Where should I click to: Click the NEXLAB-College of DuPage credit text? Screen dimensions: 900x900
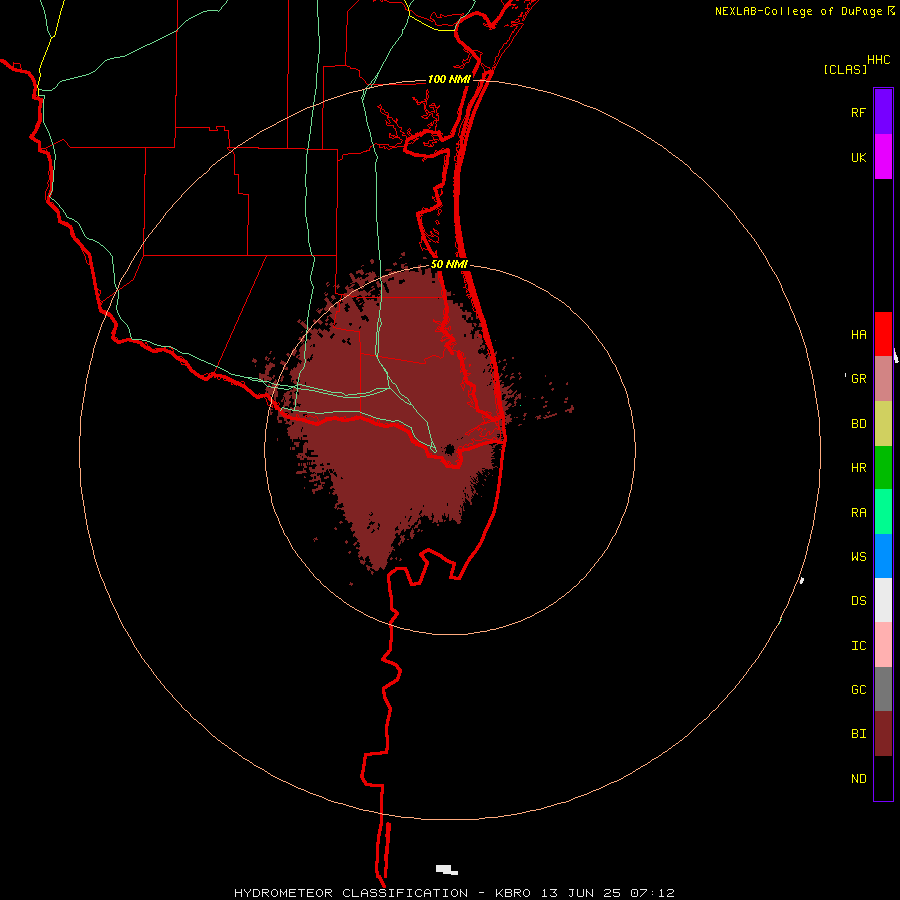(x=800, y=11)
